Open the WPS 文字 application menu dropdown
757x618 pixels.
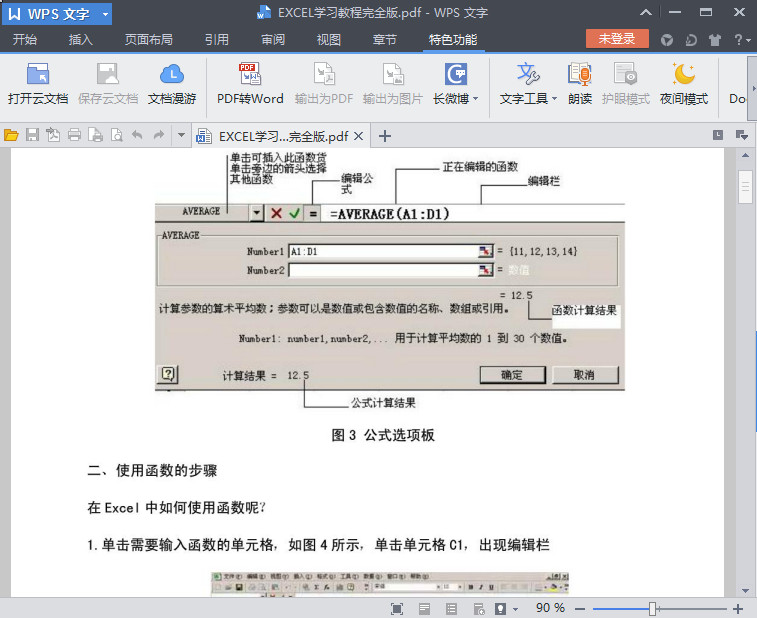pyautogui.click(x=105, y=14)
